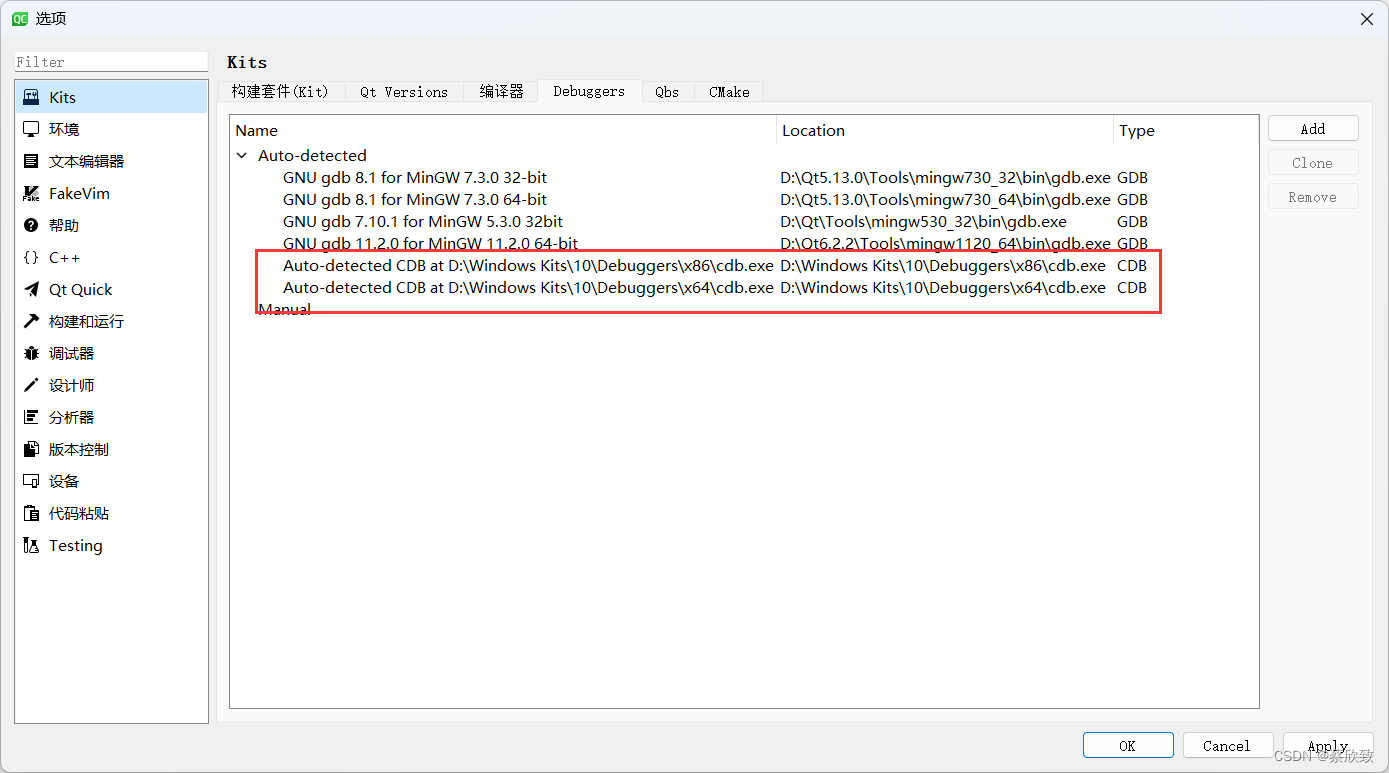
Task: Switch to the CMake tab
Action: (729, 91)
